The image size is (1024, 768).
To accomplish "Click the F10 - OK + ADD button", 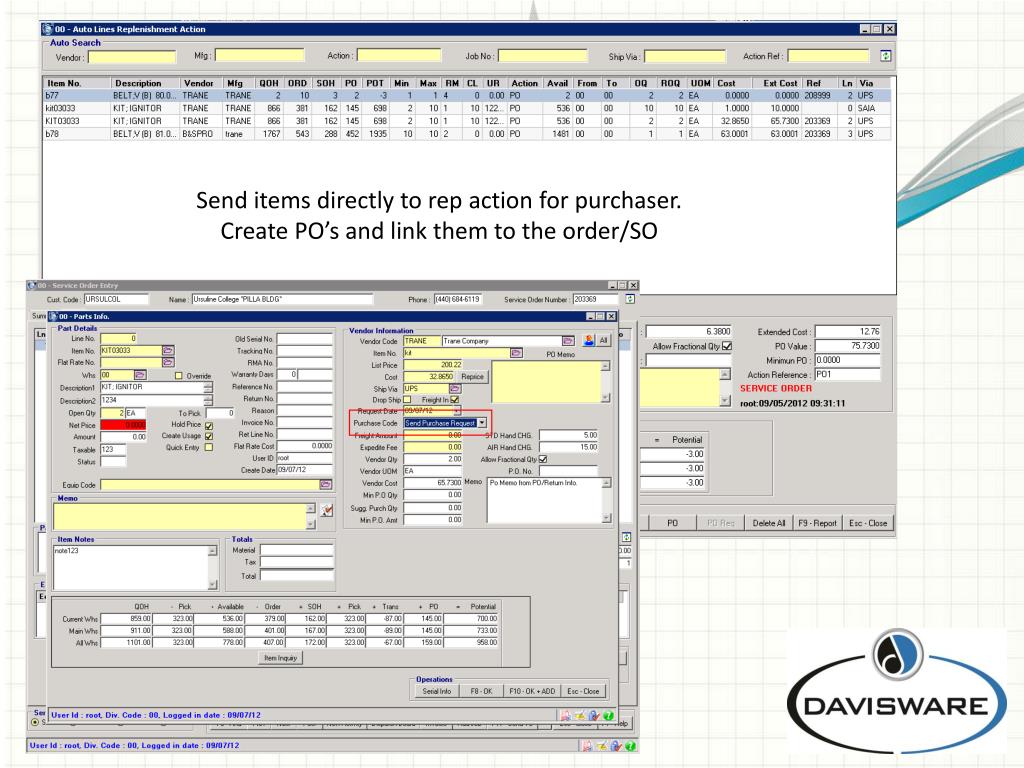I will pos(532,691).
